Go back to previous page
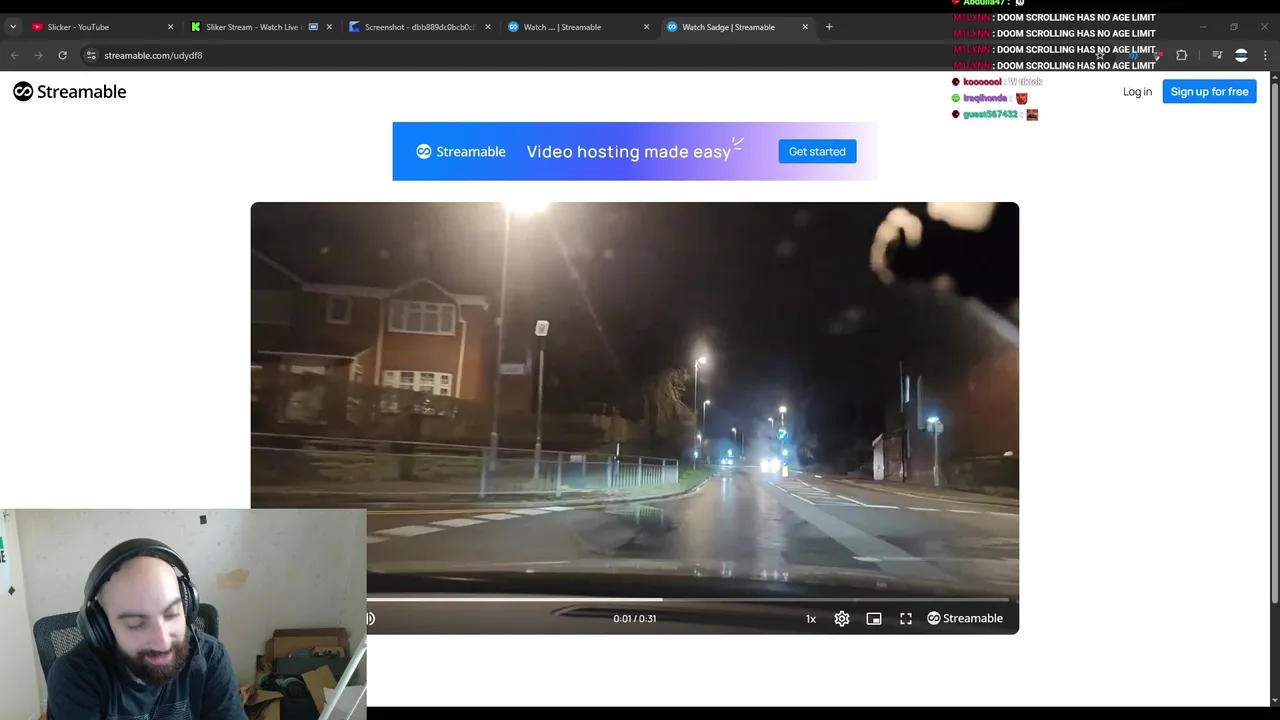 coord(14,55)
